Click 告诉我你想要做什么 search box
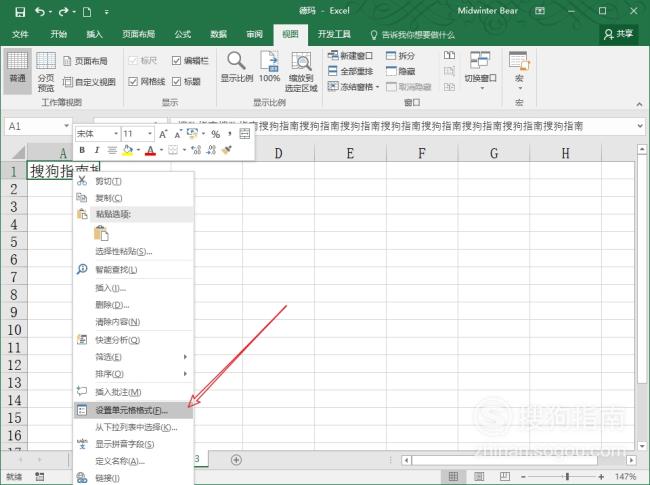The height and width of the screenshot is (485, 650). [412, 35]
